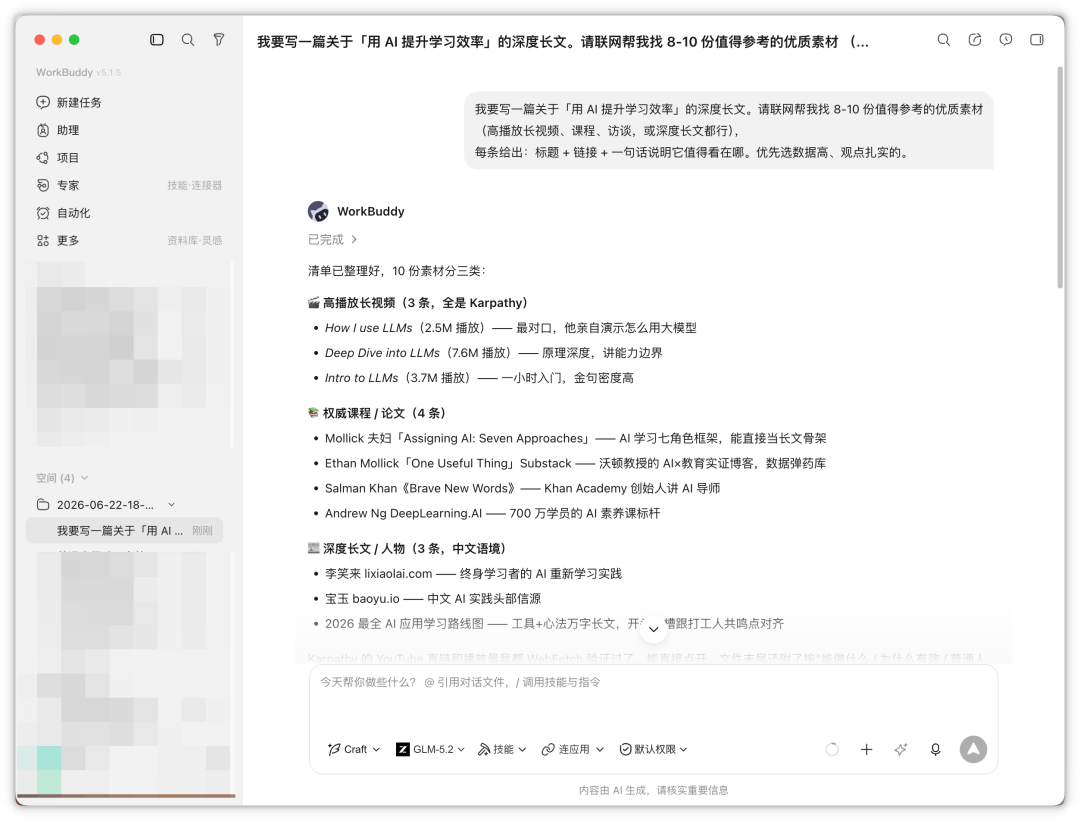The image size is (1080, 821).
Task: Click heading 深度长文 / 人物（3 条，中文语境）
Action: point(407,548)
